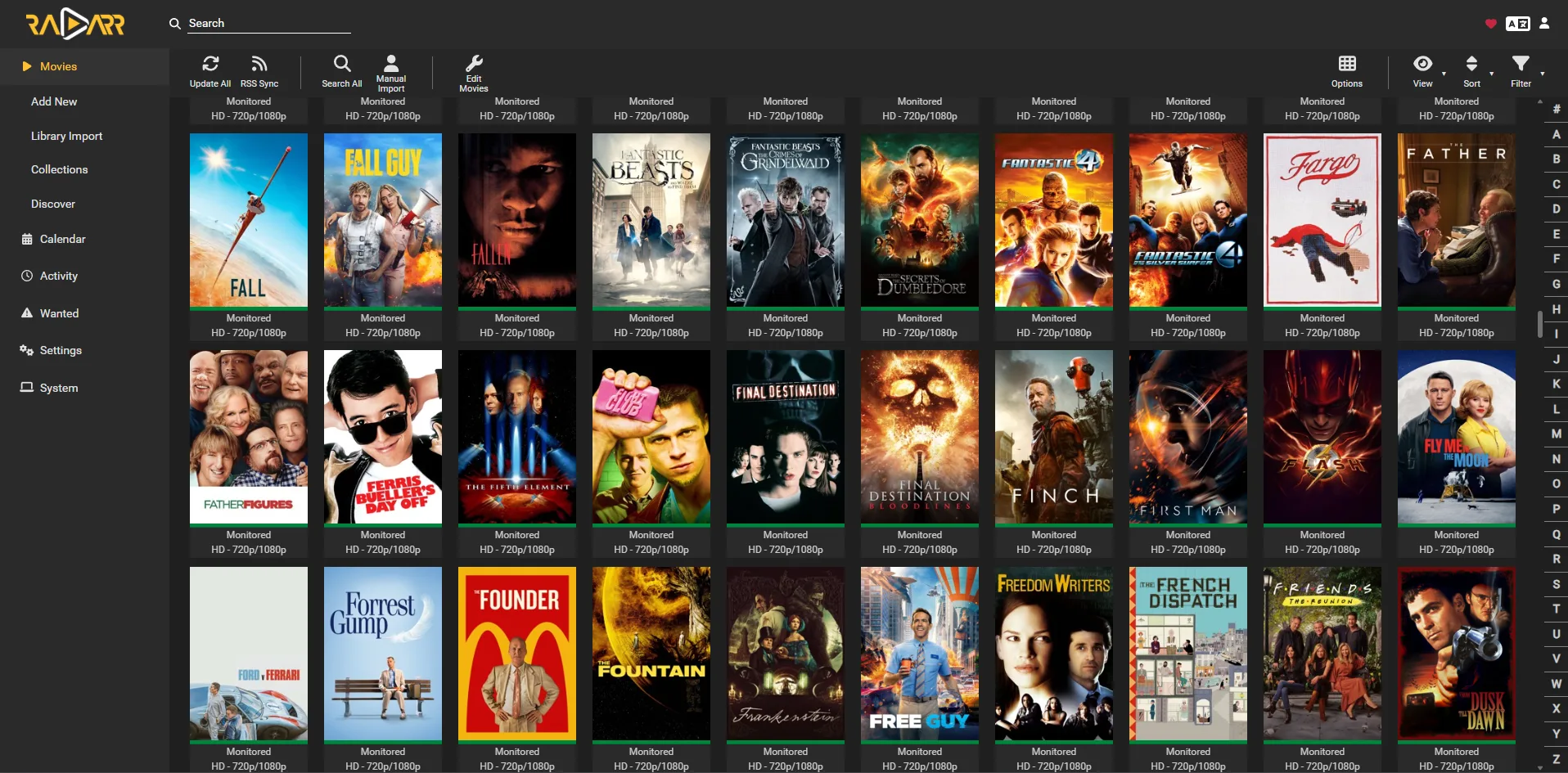Open The Fountain poster
The image size is (1568, 773).
coord(651,654)
